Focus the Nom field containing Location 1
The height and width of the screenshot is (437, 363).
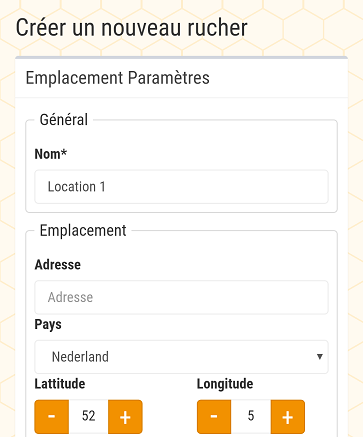181,187
